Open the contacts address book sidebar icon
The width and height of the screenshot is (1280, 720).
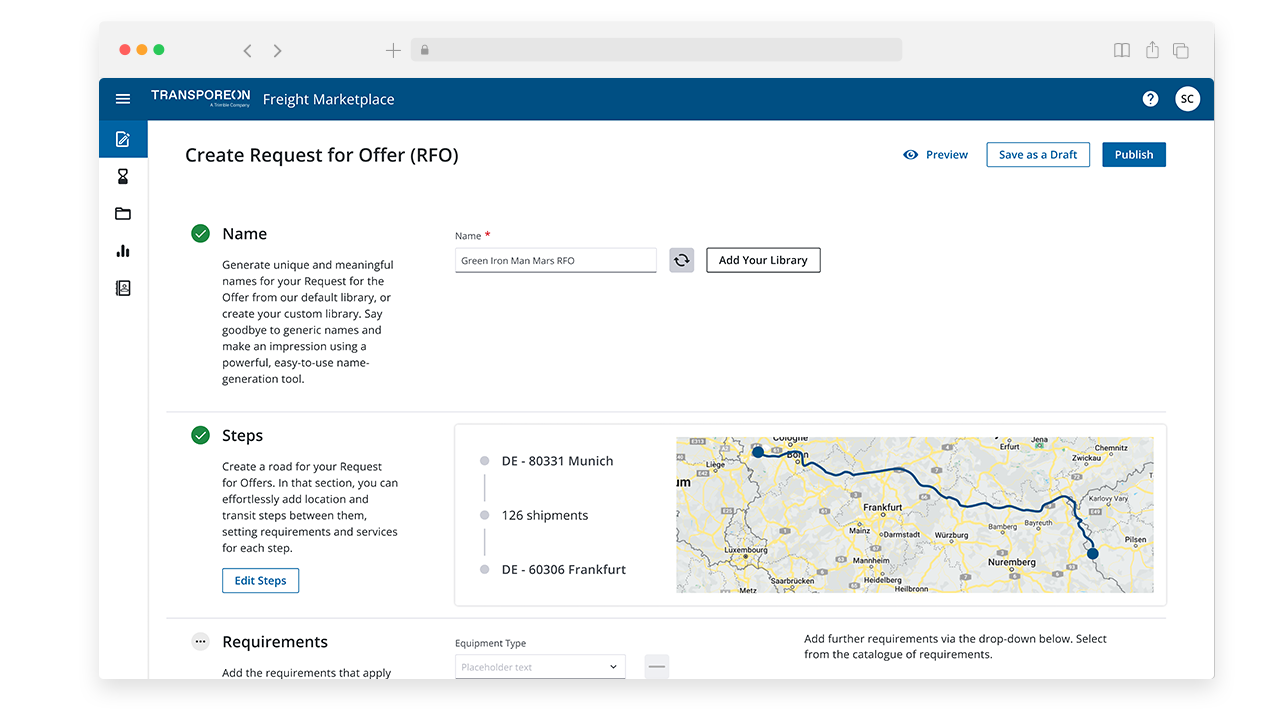coord(122,288)
